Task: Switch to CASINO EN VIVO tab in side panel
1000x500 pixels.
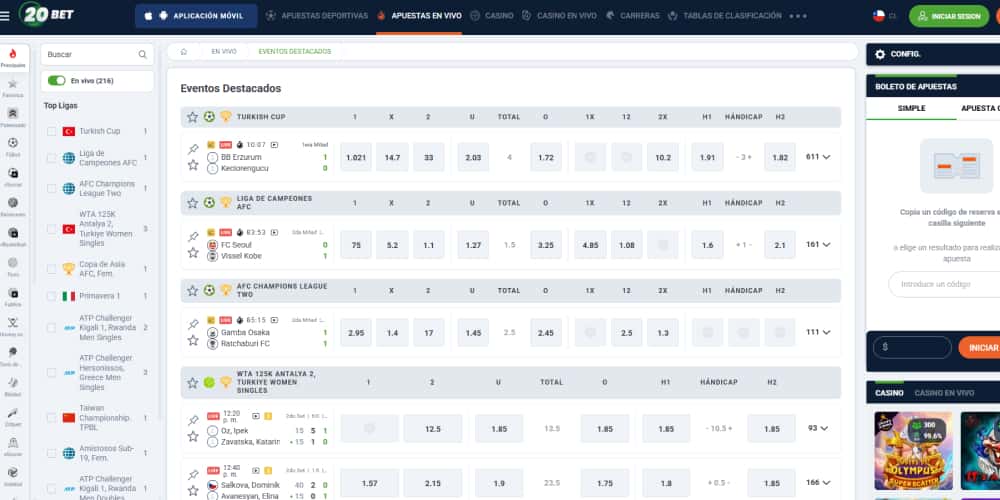Action: 944,393
